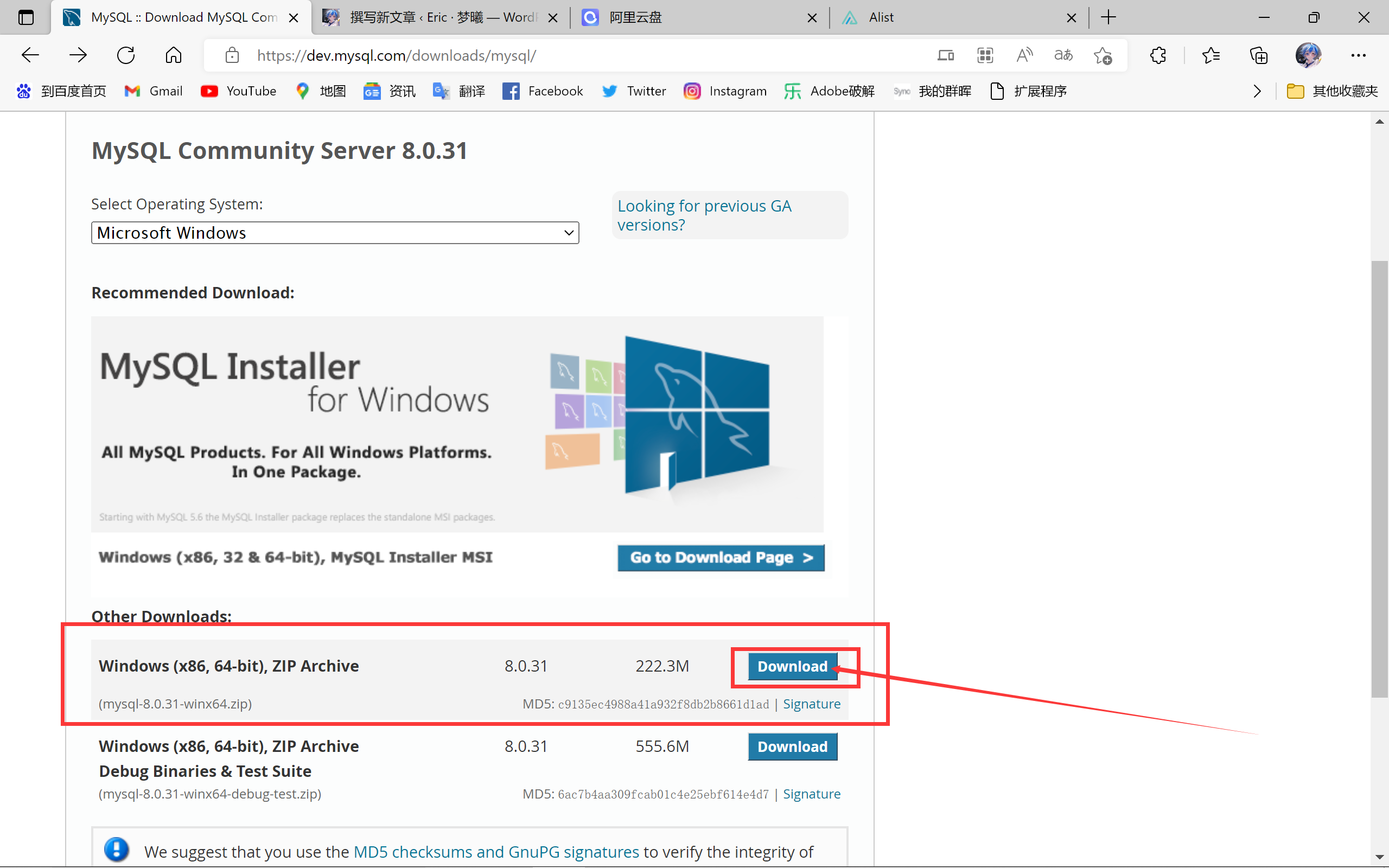Add page to favorites star icon
The height and width of the screenshot is (868, 1389).
pyautogui.click(x=1103, y=55)
